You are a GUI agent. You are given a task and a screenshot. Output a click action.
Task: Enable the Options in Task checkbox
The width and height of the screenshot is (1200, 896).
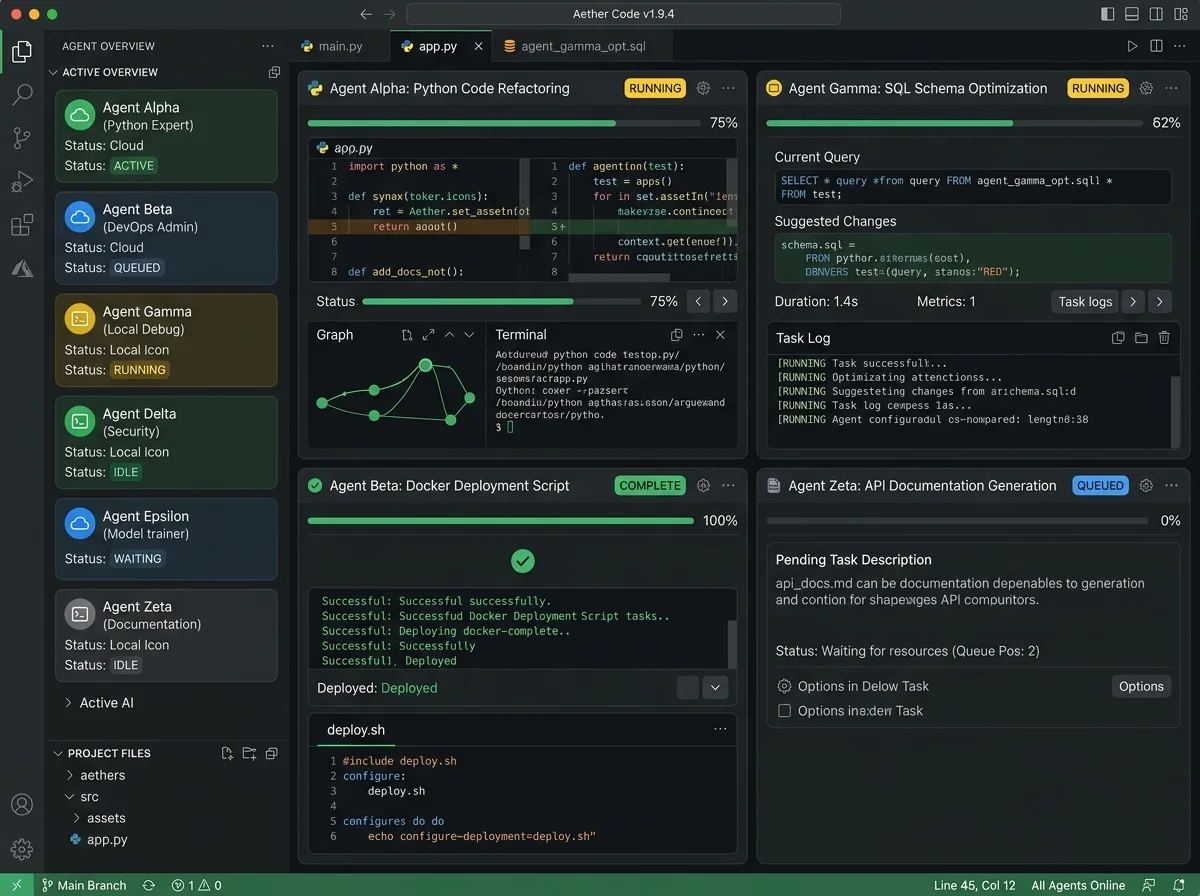click(785, 711)
